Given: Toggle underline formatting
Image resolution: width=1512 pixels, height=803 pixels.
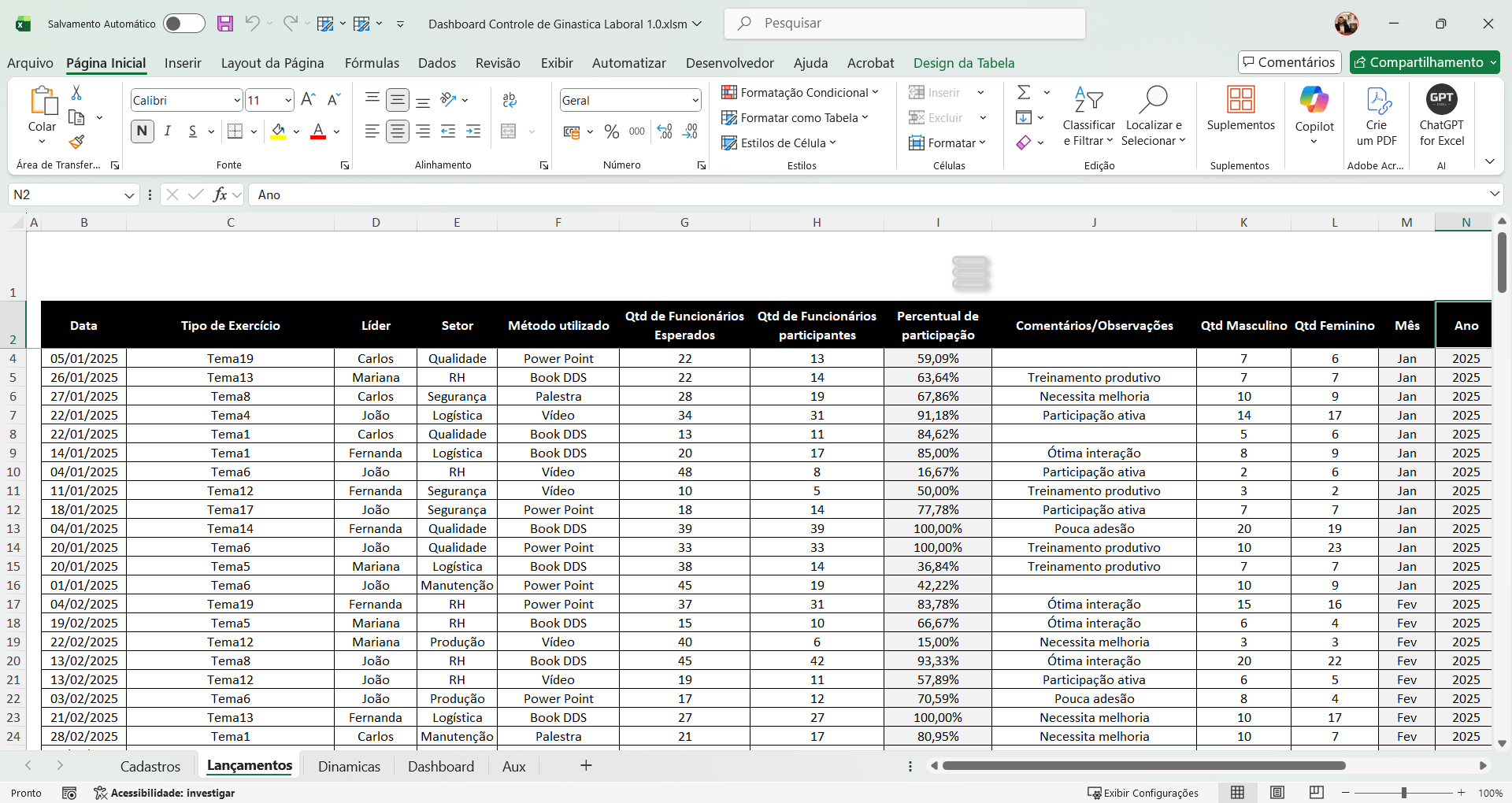Looking at the screenshot, I should coord(191,131).
